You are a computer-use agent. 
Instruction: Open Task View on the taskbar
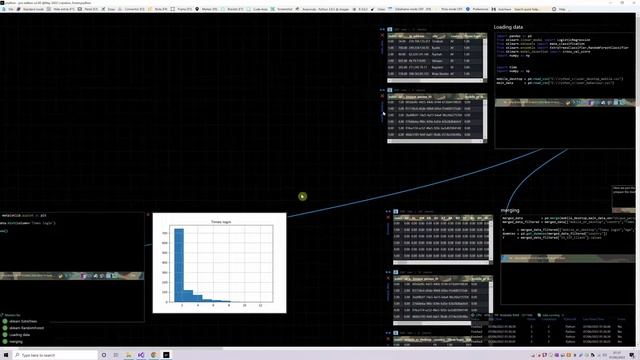click(x=116, y=355)
